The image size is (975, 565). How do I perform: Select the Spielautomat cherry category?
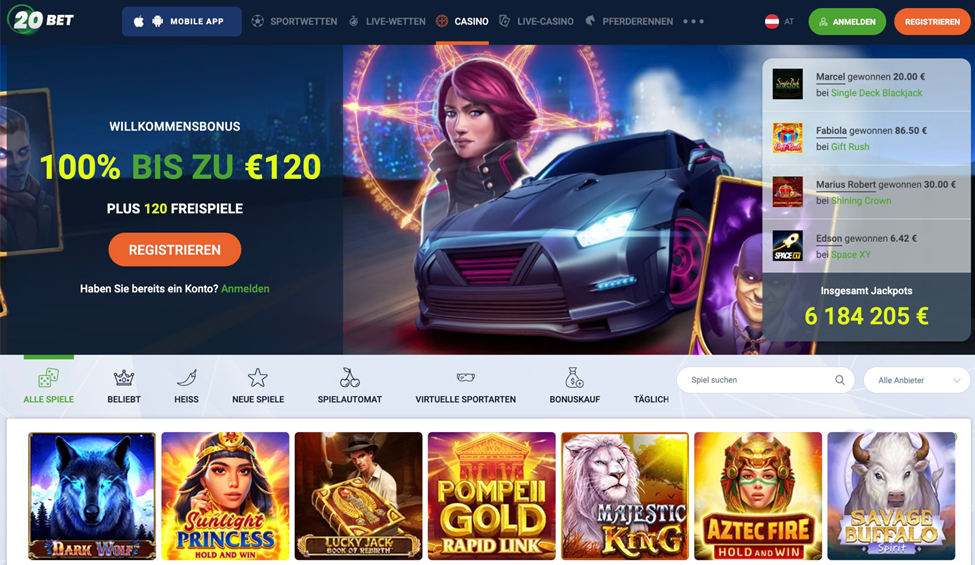click(349, 386)
